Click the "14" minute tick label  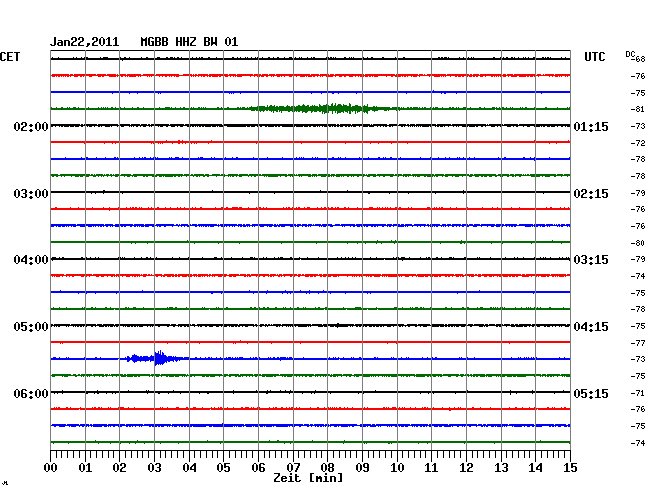[x=535, y=468]
